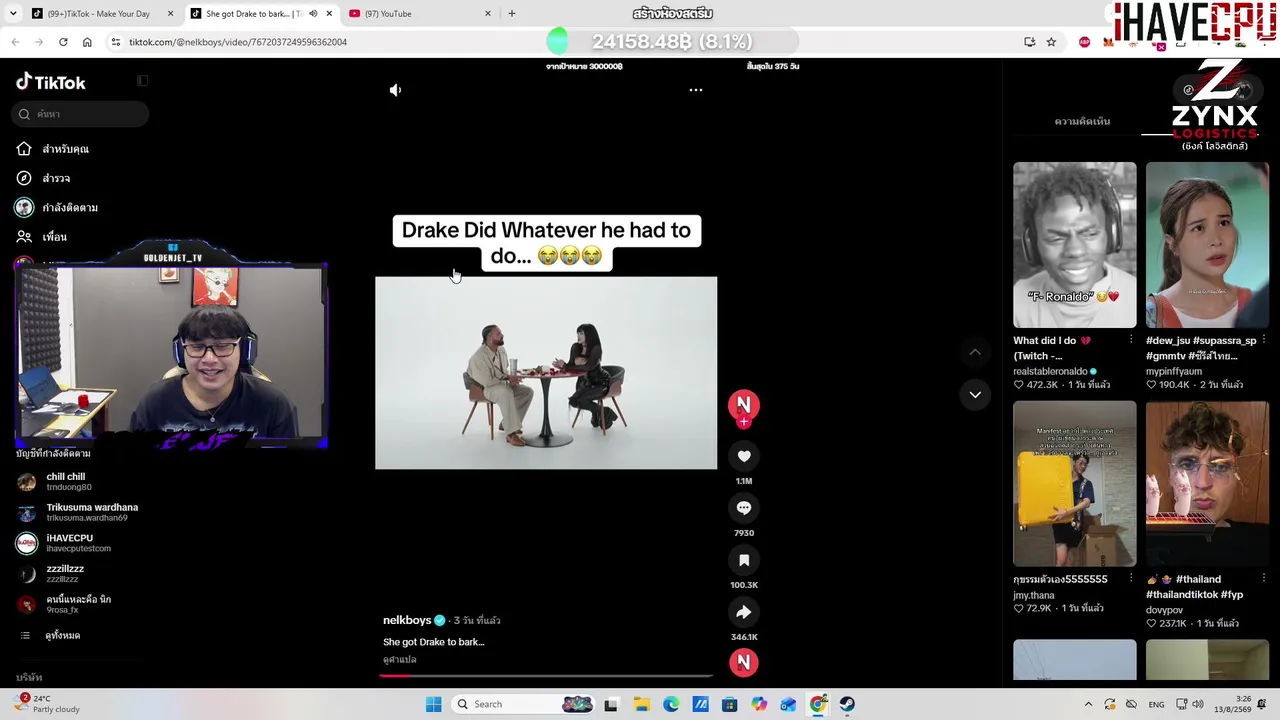
Task: Focus the TikTok search field 'ค้นหา'
Action: [x=82, y=114]
